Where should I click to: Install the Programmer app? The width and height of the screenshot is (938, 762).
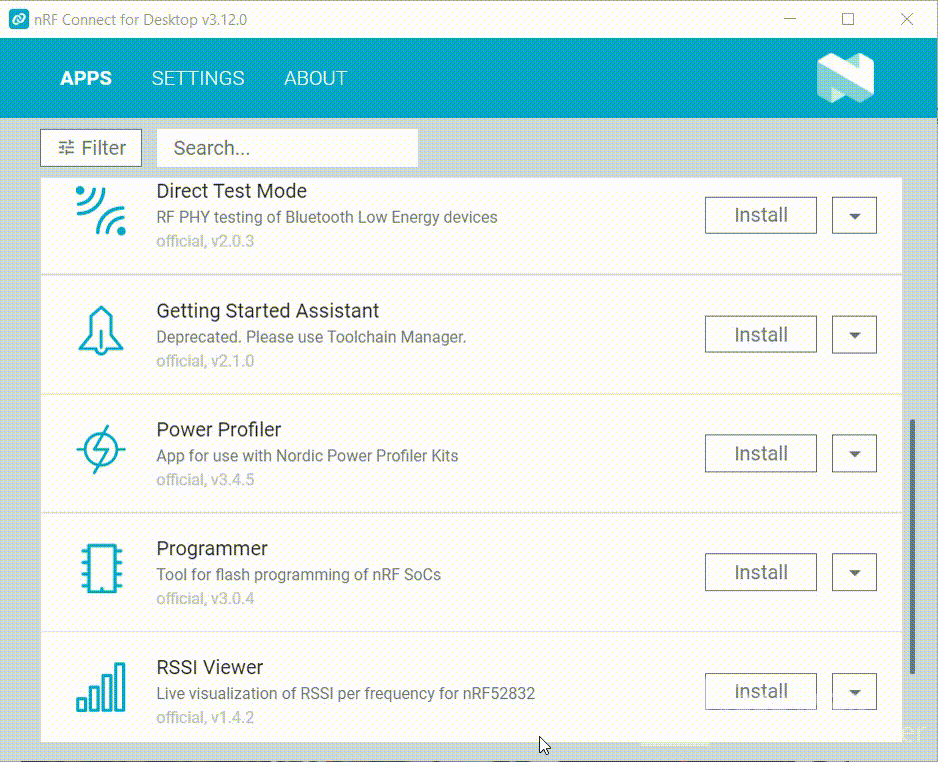click(x=760, y=572)
